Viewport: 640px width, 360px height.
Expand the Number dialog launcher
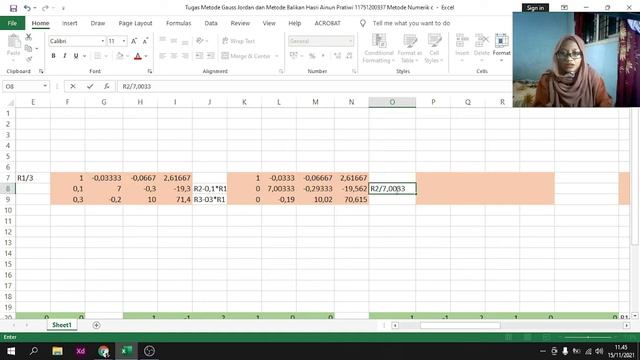(x=354, y=71)
